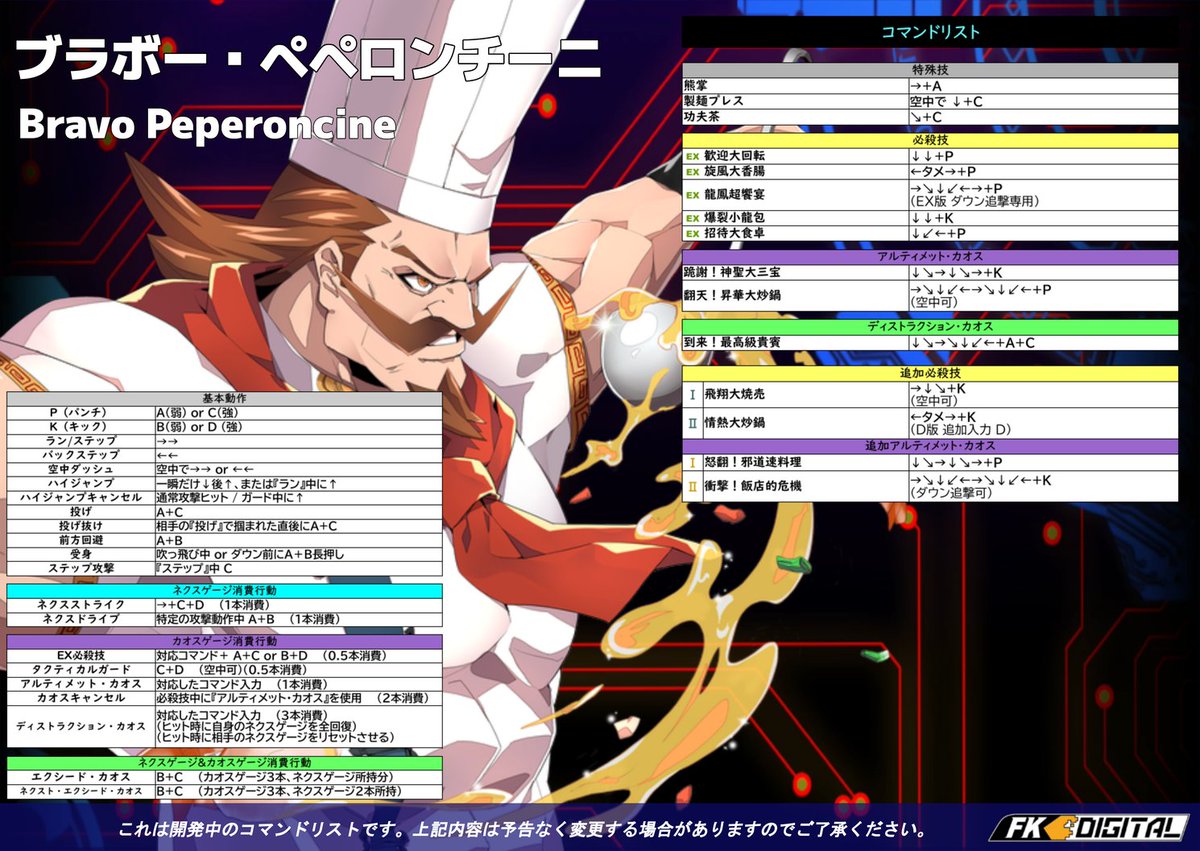
Task: Select the yellow 必殺技 section header
Action: tap(930, 140)
